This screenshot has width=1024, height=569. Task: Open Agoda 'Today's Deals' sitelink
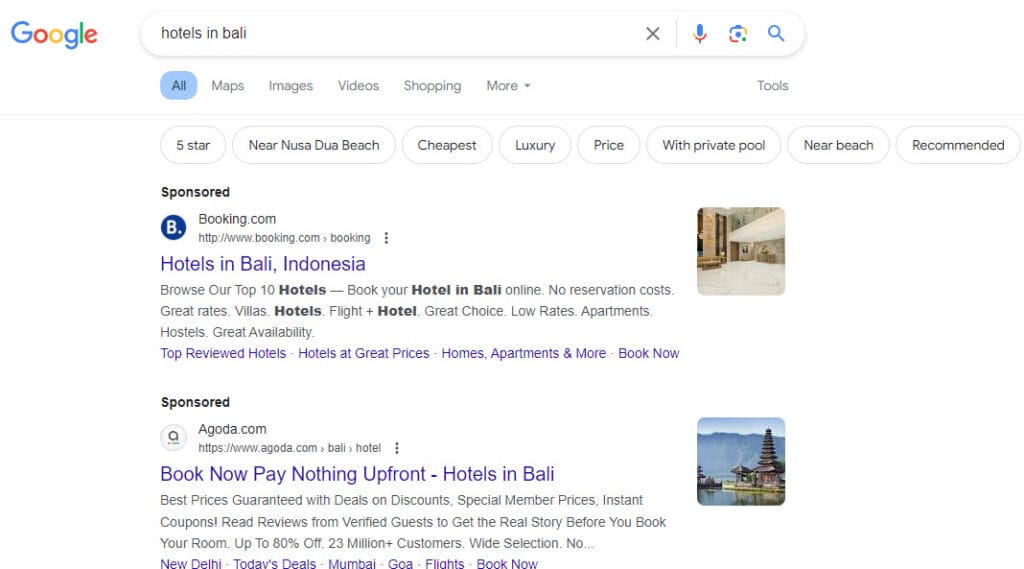(274, 563)
